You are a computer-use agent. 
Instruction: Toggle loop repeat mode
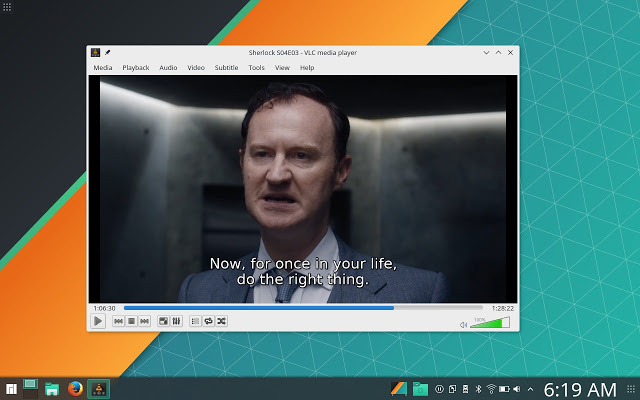pos(208,321)
